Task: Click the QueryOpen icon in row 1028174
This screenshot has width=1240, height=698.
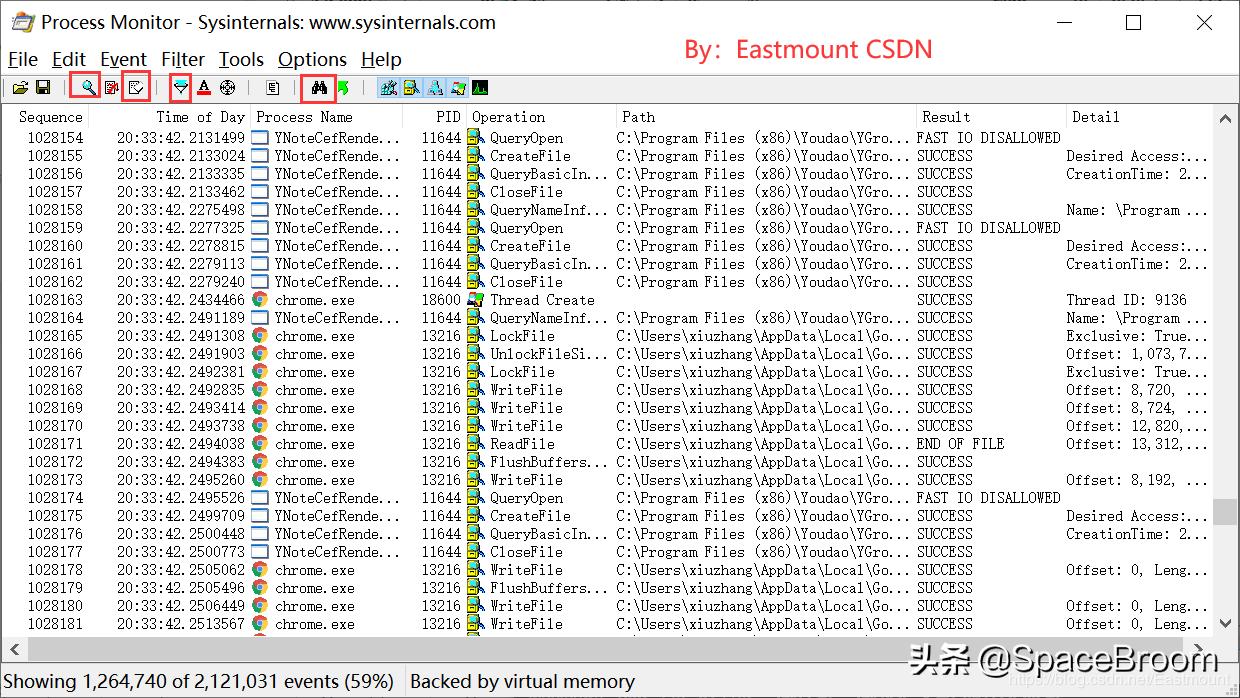Action: (x=476, y=497)
